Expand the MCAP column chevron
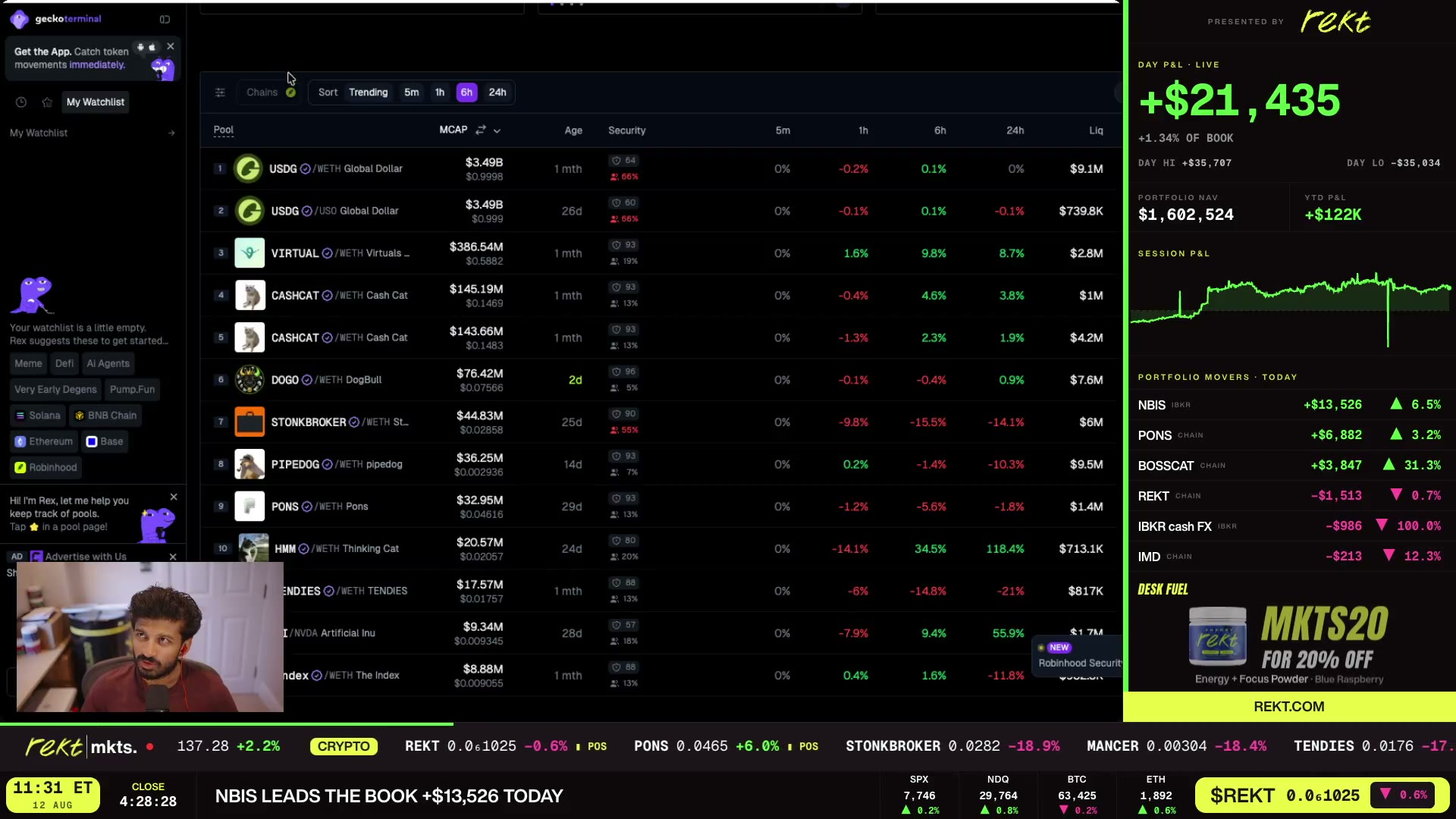The width and height of the screenshot is (1456, 819). pyautogui.click(x=497, y=131)
